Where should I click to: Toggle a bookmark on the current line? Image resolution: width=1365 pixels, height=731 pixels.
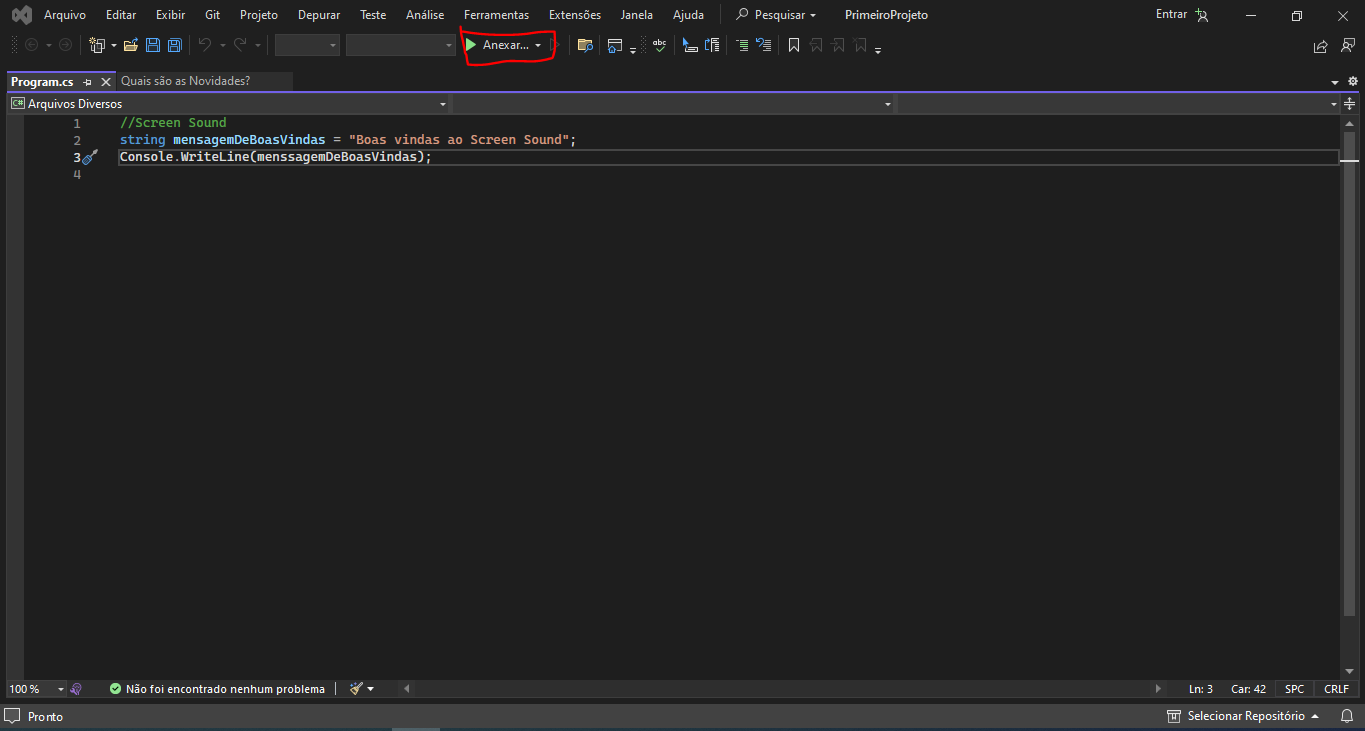(x=794, y=45)
